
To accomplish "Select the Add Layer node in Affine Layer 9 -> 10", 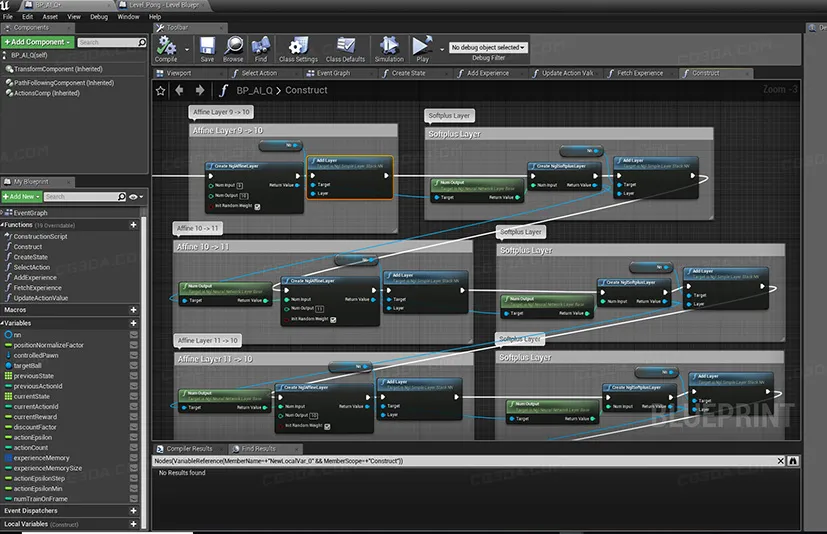I will pos(350,177).
